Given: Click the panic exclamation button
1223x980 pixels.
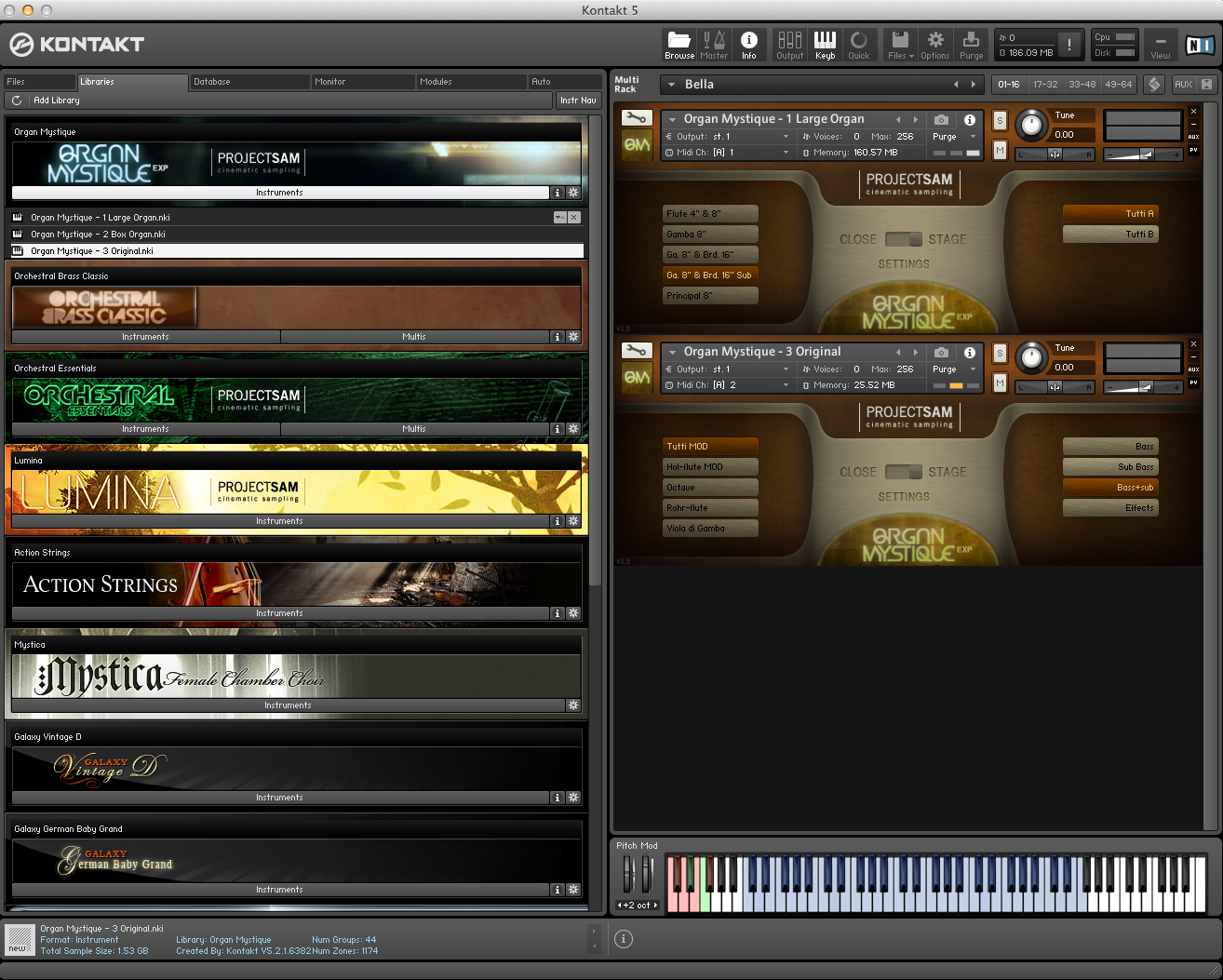Looking at the screenshot, I should pos(1069,45).
